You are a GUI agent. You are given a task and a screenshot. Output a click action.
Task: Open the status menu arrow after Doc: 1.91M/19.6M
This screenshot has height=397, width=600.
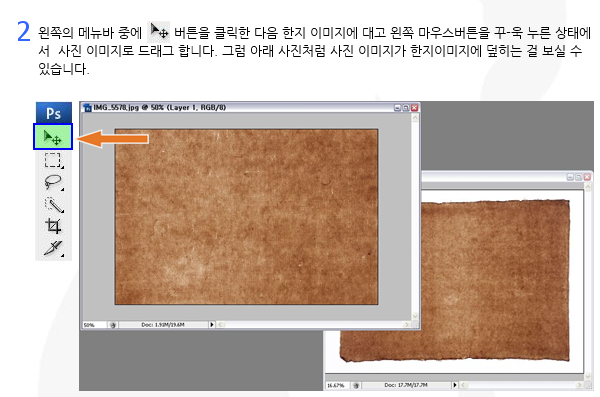tap(212, 325)
